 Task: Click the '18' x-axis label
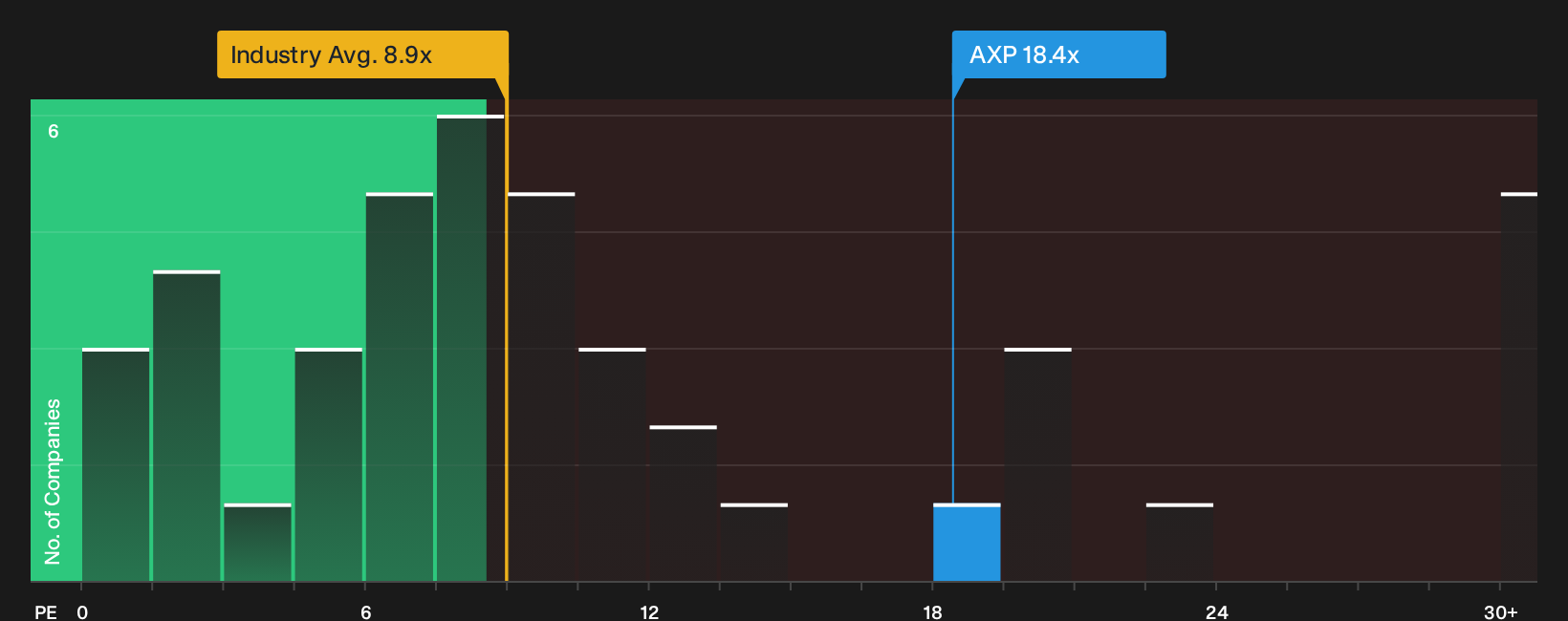pos(932,611)
